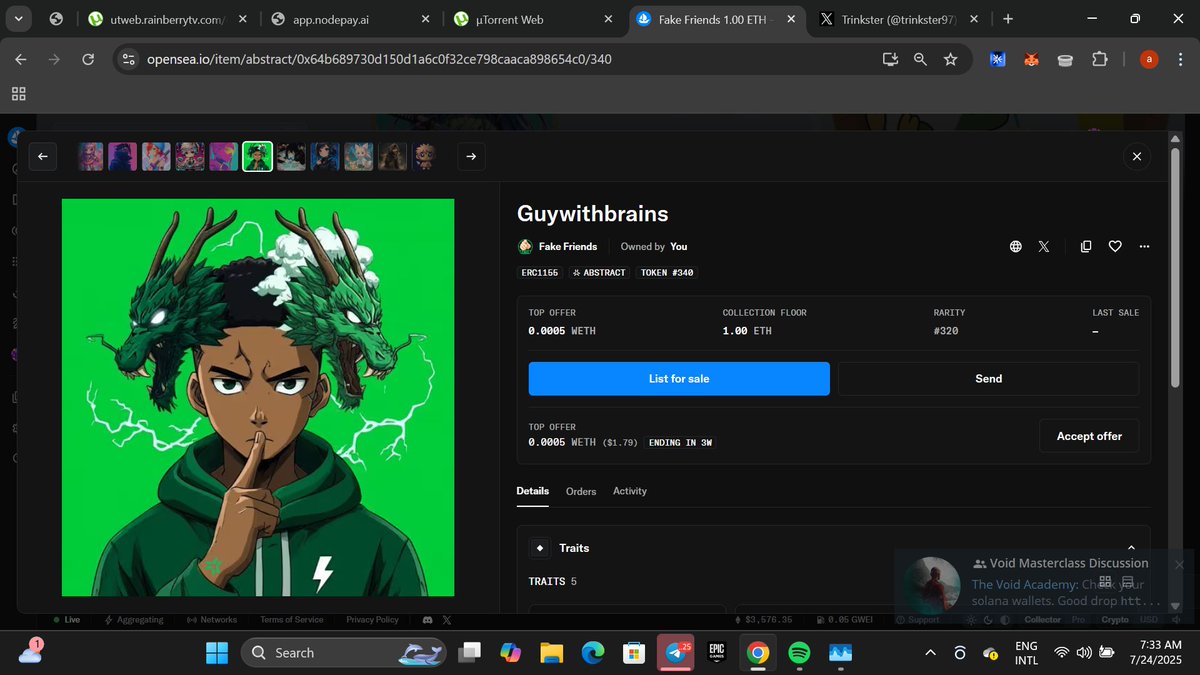Image resolution: width=1200 pixels, height=675 pixels.
Task: Copy the item link icon
Action: coord(1086,246)
